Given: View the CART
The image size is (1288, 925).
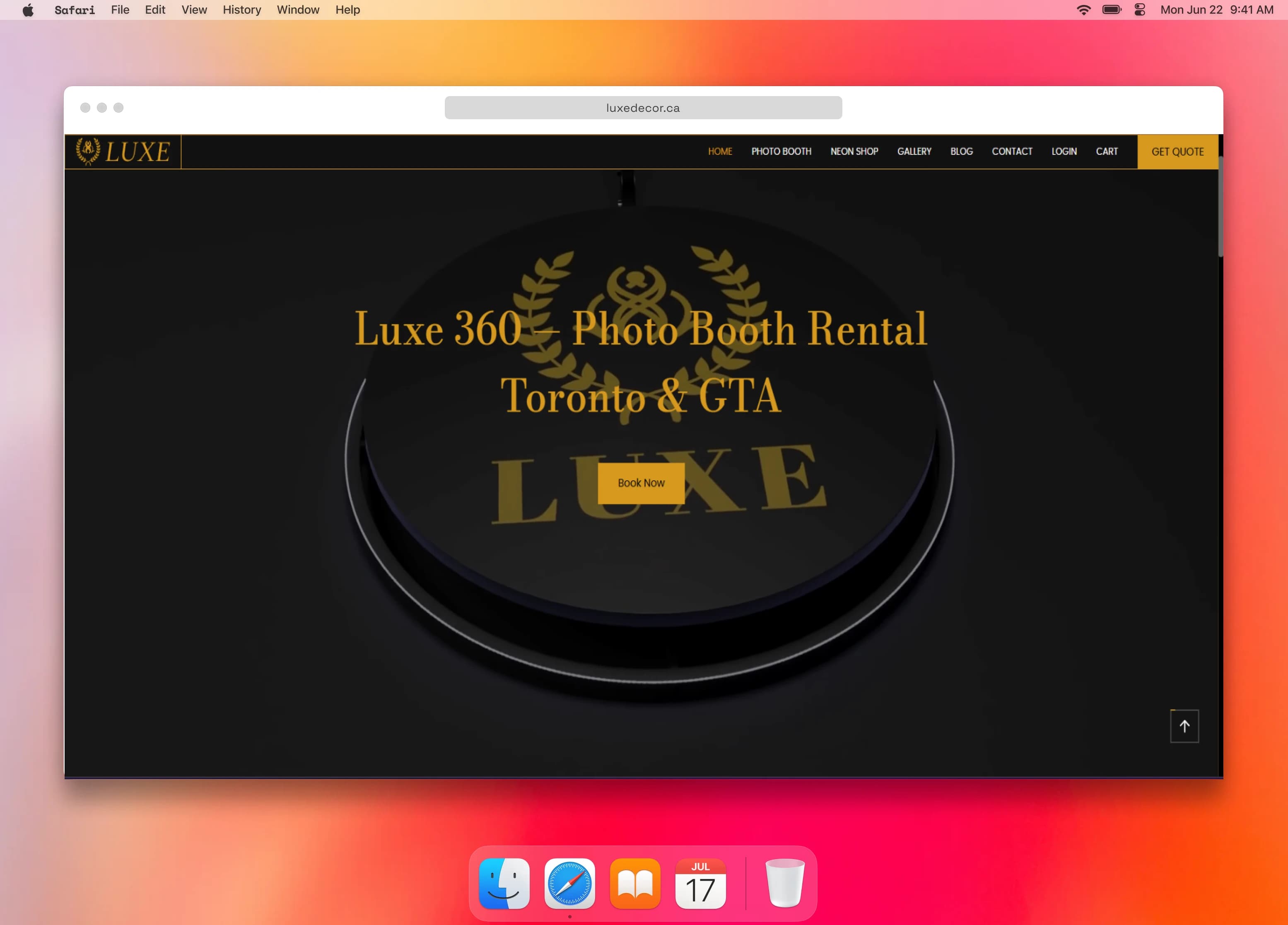Looking at the screenshot, I should [x=1106, y=152].
